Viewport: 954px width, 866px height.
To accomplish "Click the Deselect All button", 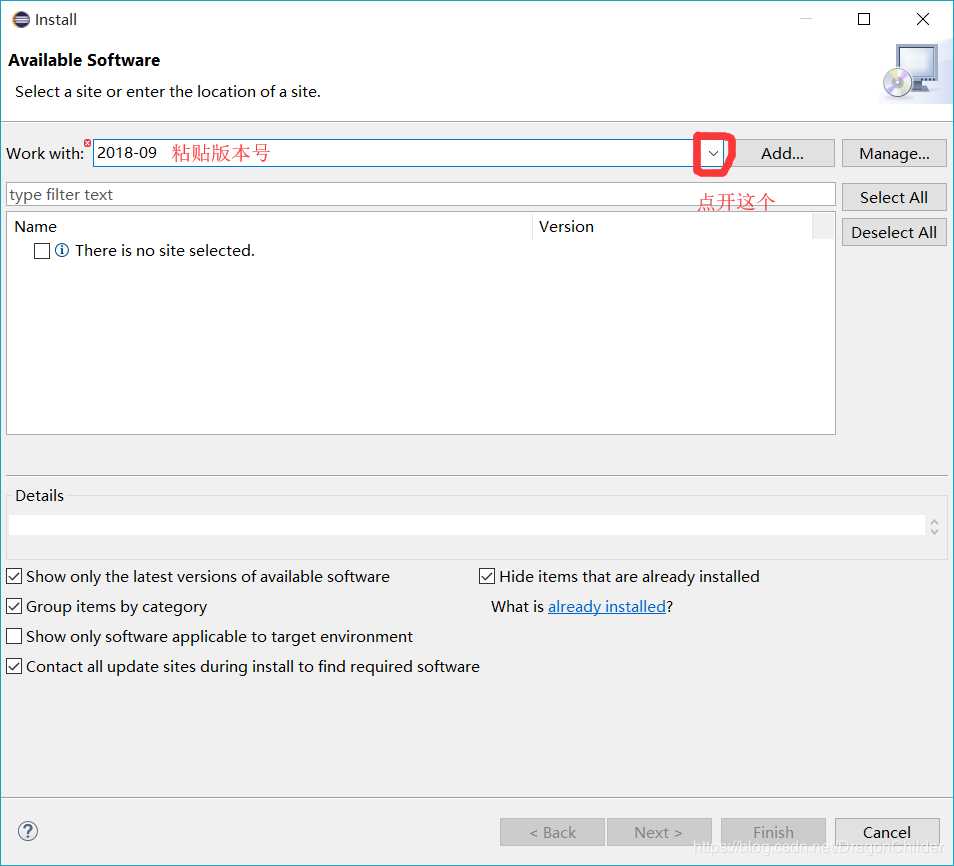I will tap(894, 232).
